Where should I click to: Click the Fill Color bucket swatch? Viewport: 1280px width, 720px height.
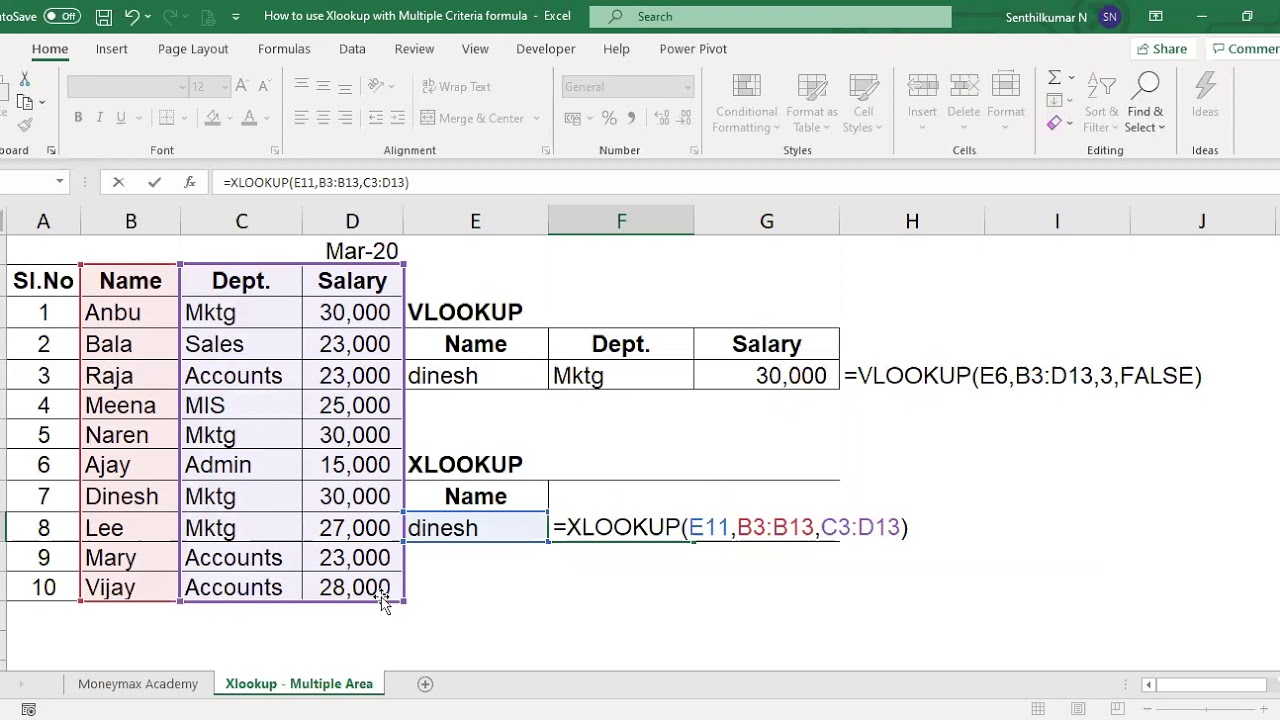point(212,118)
